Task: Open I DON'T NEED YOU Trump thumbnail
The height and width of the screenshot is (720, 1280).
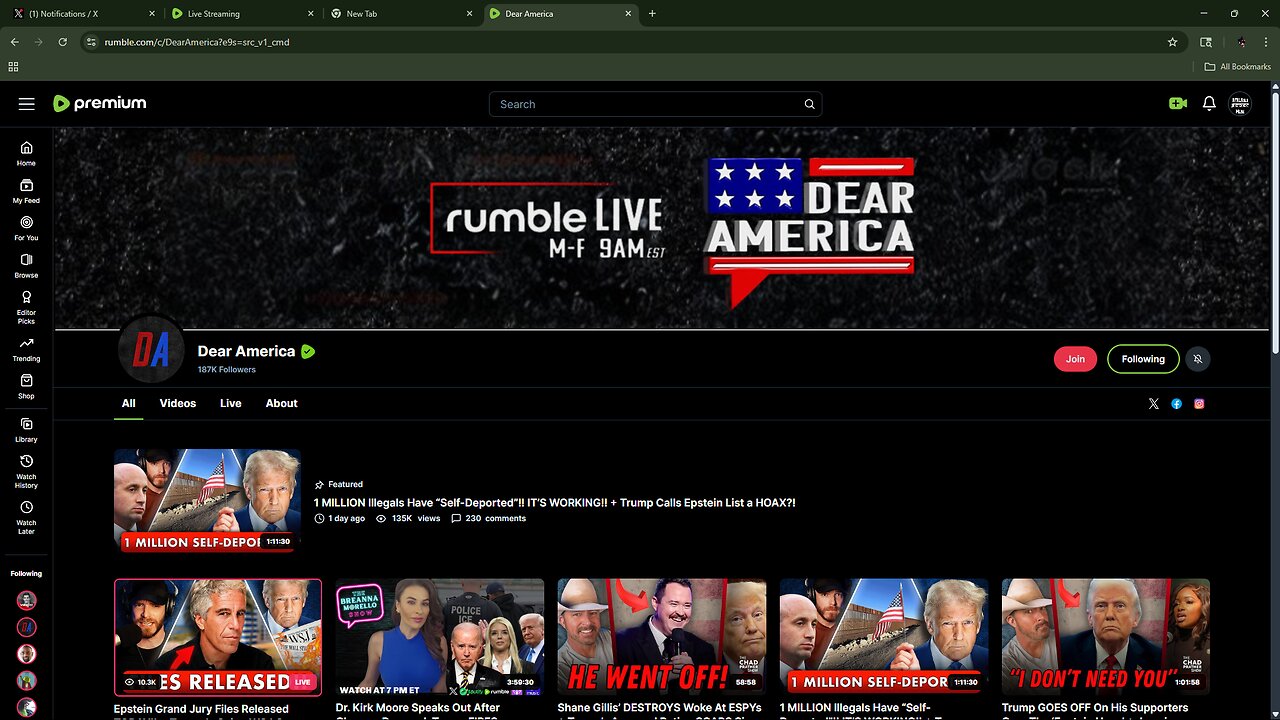Action: coord(1106,637)
